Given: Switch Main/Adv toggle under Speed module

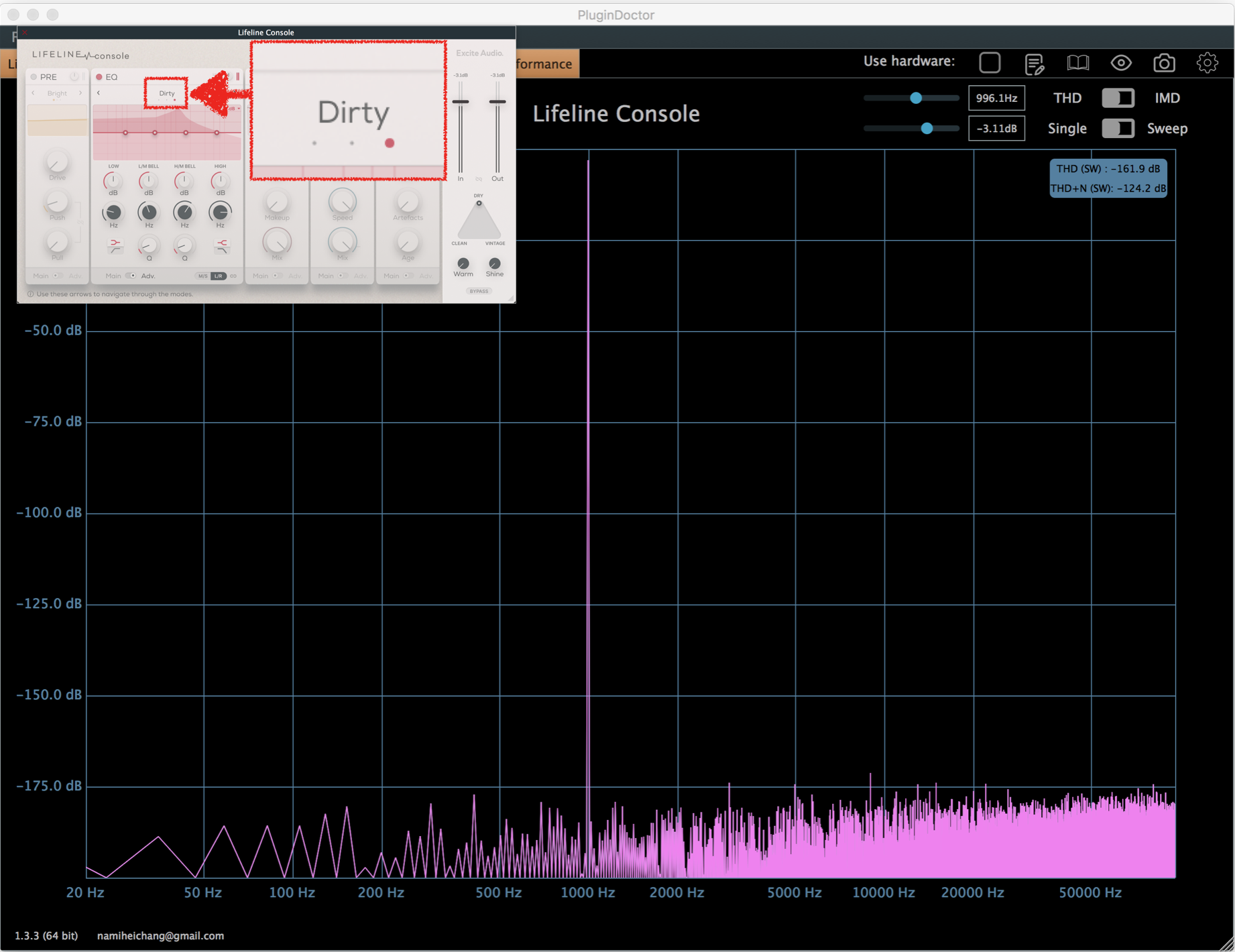Looking at the screenshot, I should (x=342, y=276).
